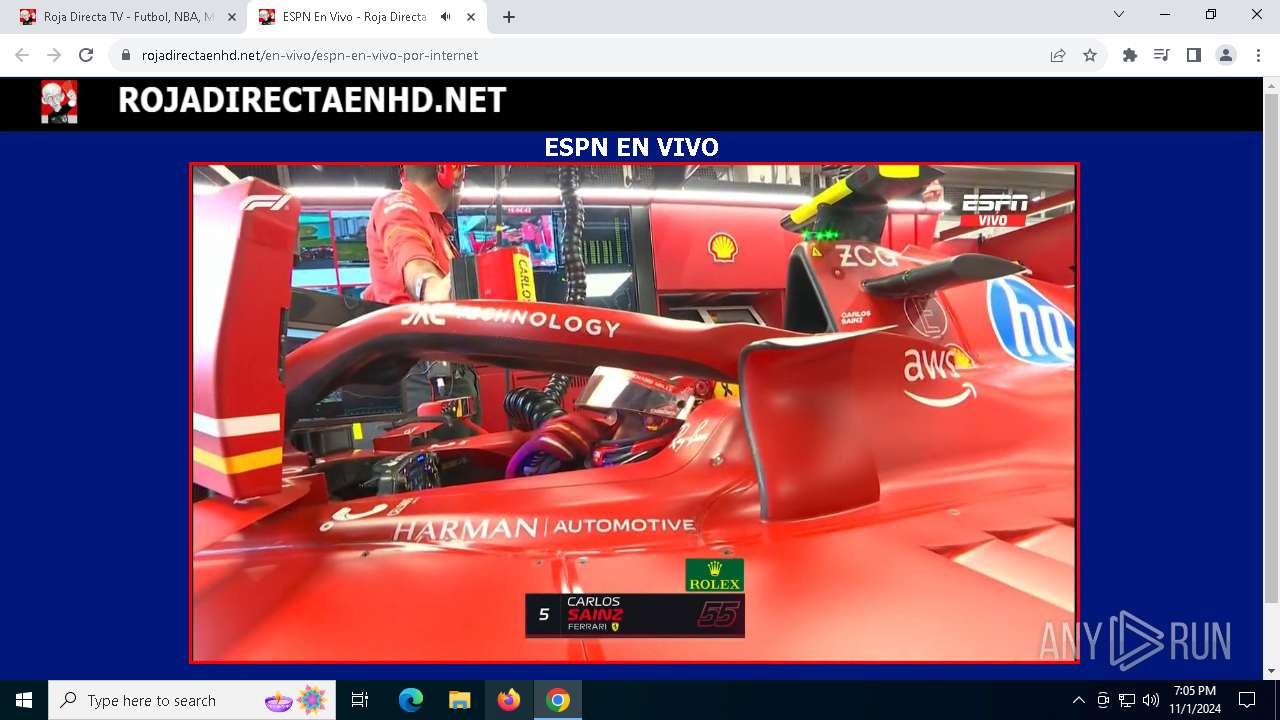Open the network status tray icon

pyautogui.click(x=1127, y=700)
